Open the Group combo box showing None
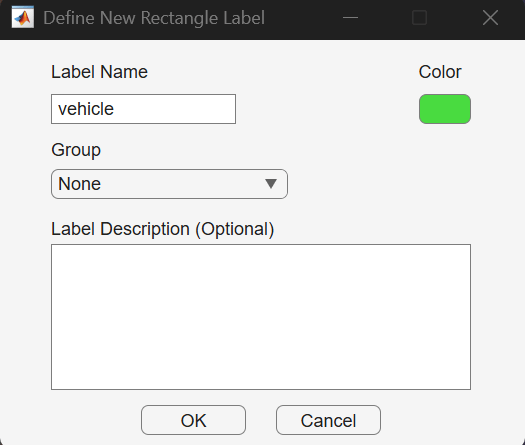 (x=169, y=184)
